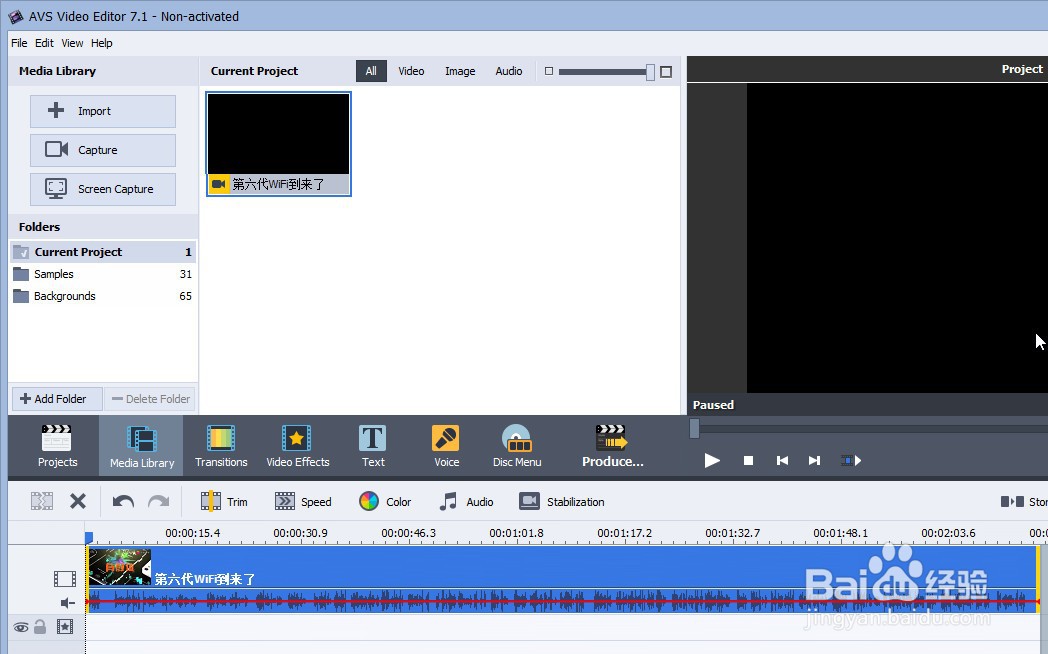Open the Speed adjustment tool
1048x654 pixels.
pyautogui.click(x=304, y=501)
